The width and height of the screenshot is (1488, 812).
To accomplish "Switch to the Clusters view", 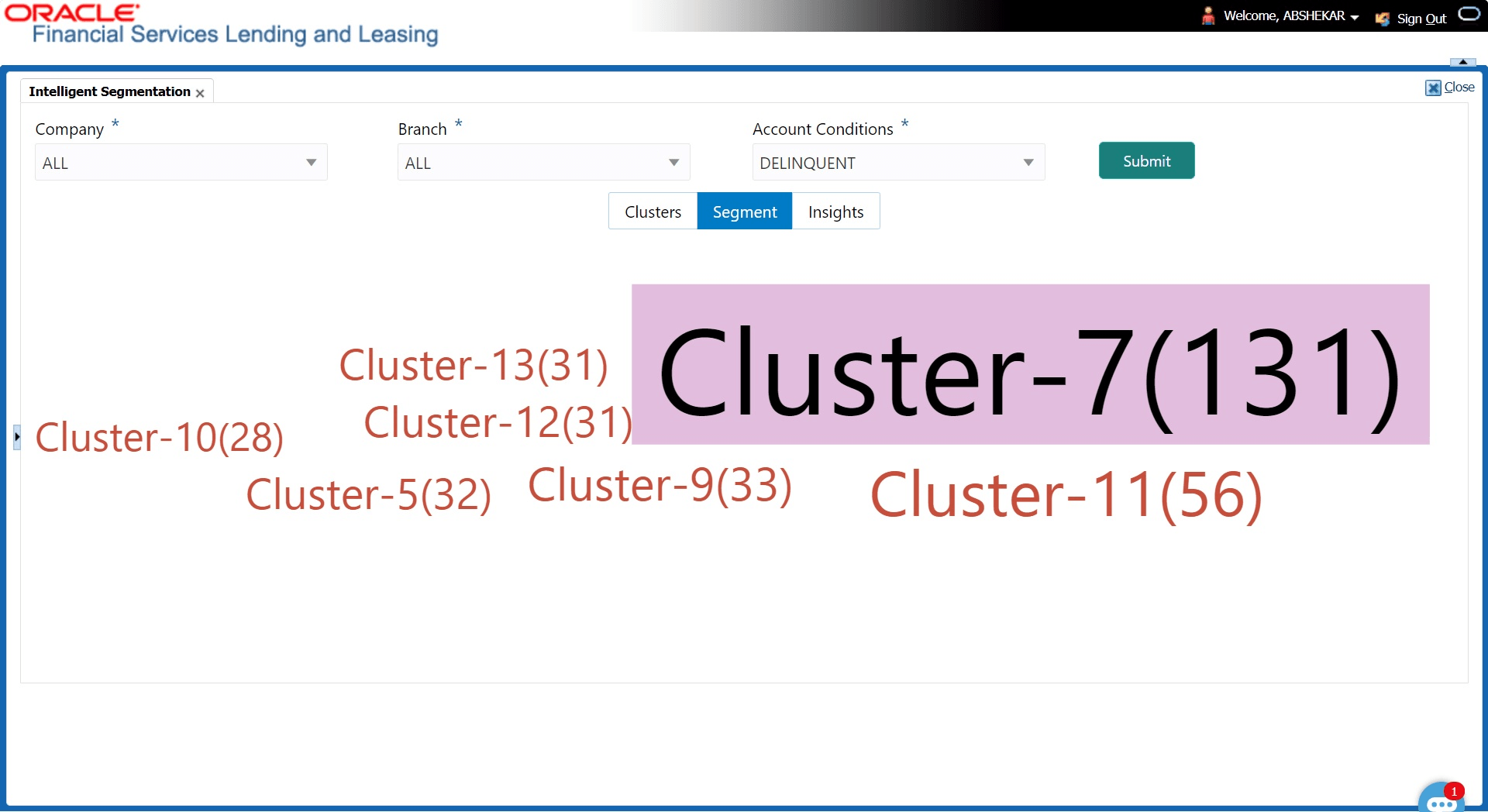I will pyautogui.click(x=652, y=211).
